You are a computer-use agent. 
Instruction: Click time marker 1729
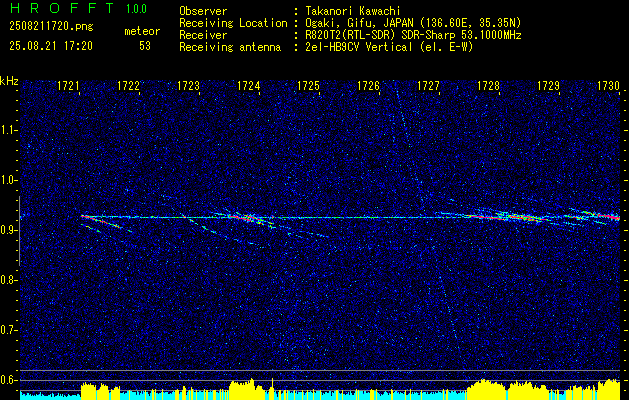548,85
